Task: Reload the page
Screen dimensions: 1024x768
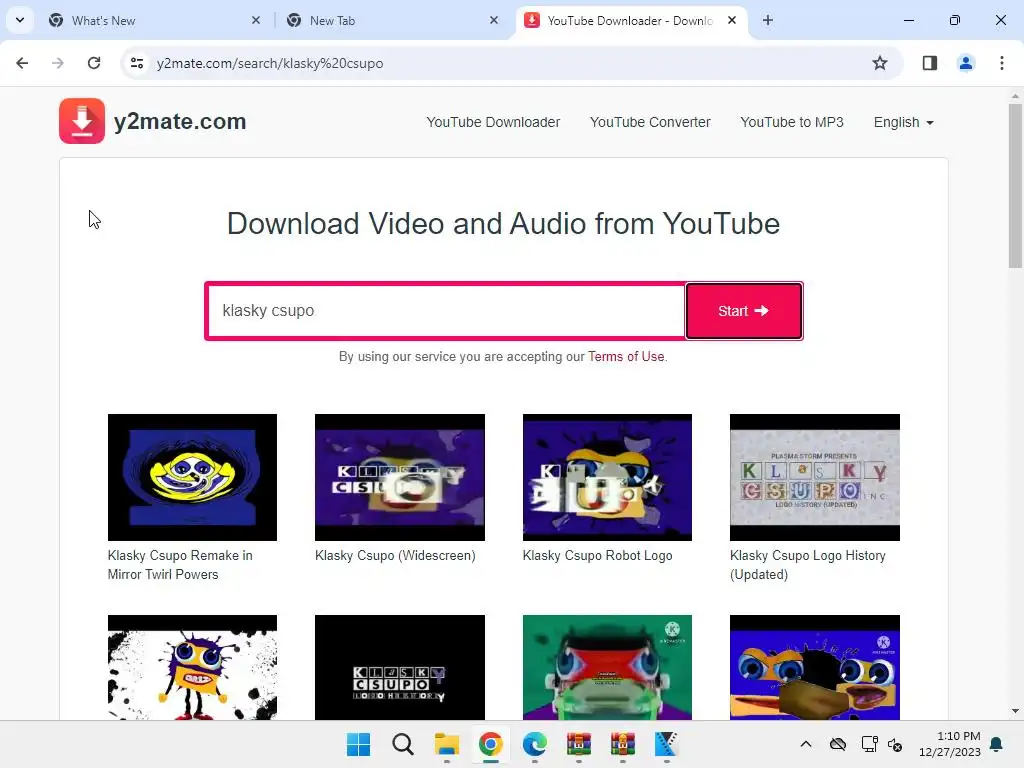Action: [94, 63]
